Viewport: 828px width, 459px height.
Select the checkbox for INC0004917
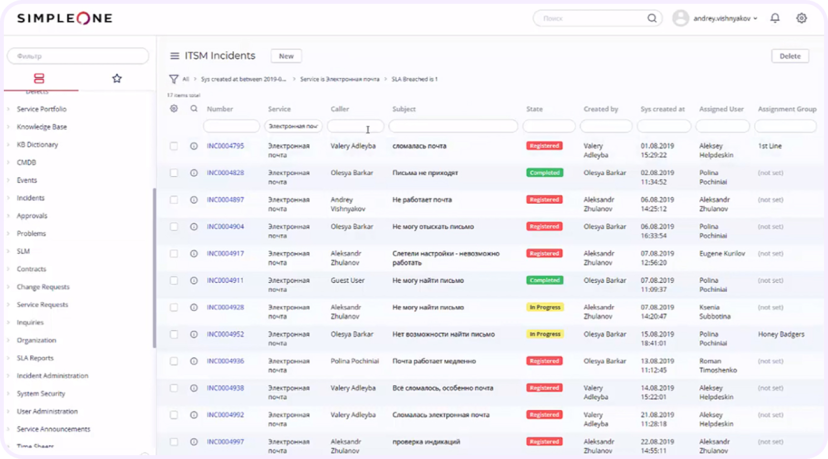[174, 254]
